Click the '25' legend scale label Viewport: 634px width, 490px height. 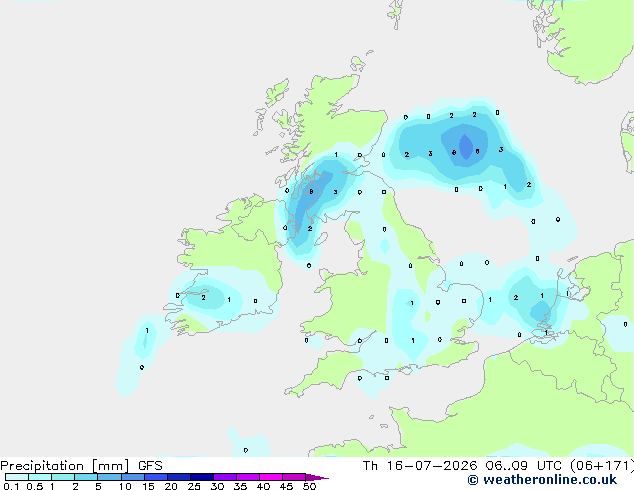click(x=194, y=486)
